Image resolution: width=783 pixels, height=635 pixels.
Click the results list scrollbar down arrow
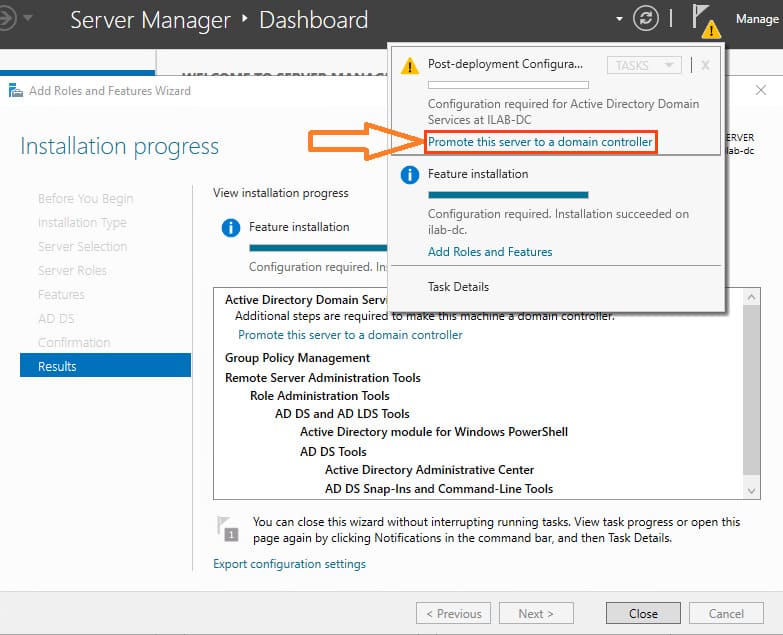pos(752,490)
